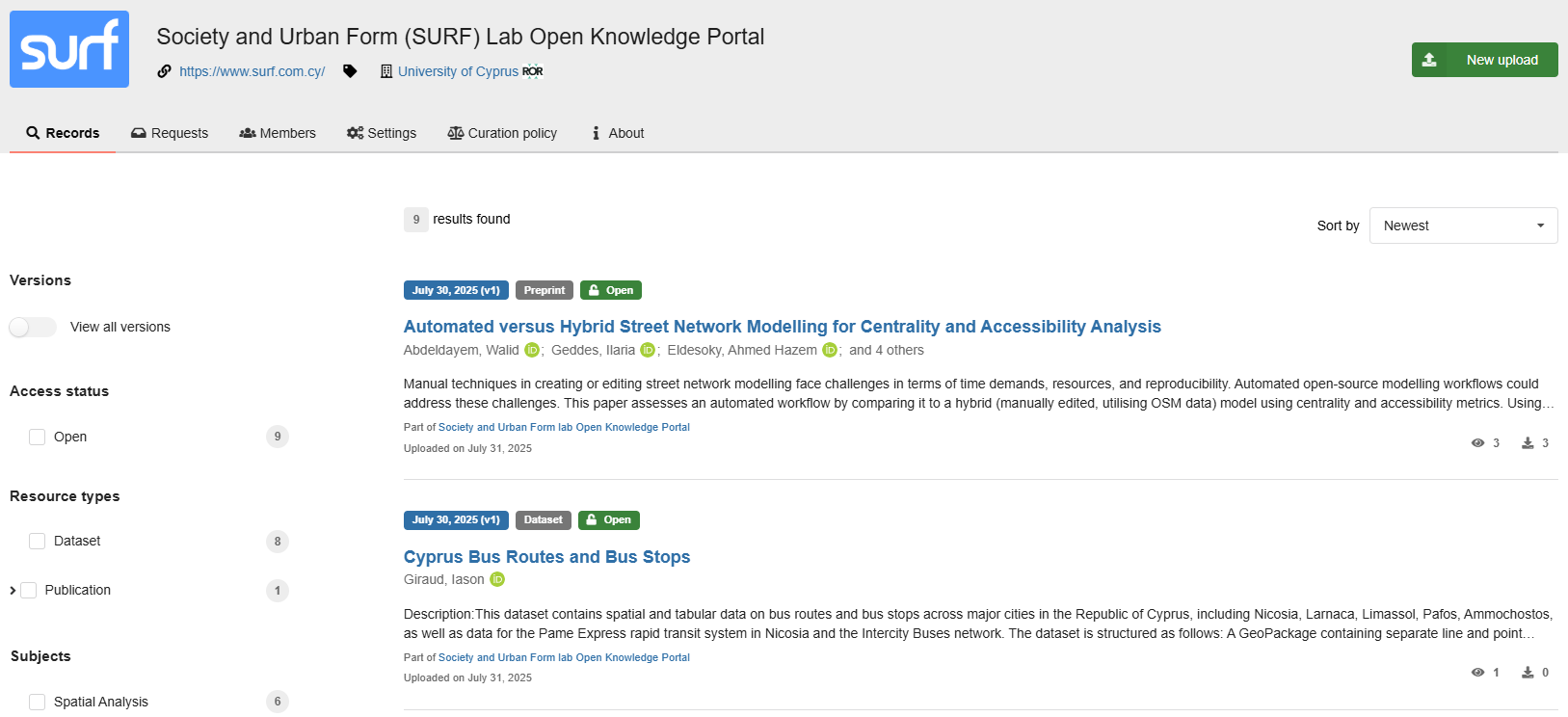Viewport: 1568px width, 717px height.
Task: Open the portal link under the preprint record
Action: tap(564, 427)
